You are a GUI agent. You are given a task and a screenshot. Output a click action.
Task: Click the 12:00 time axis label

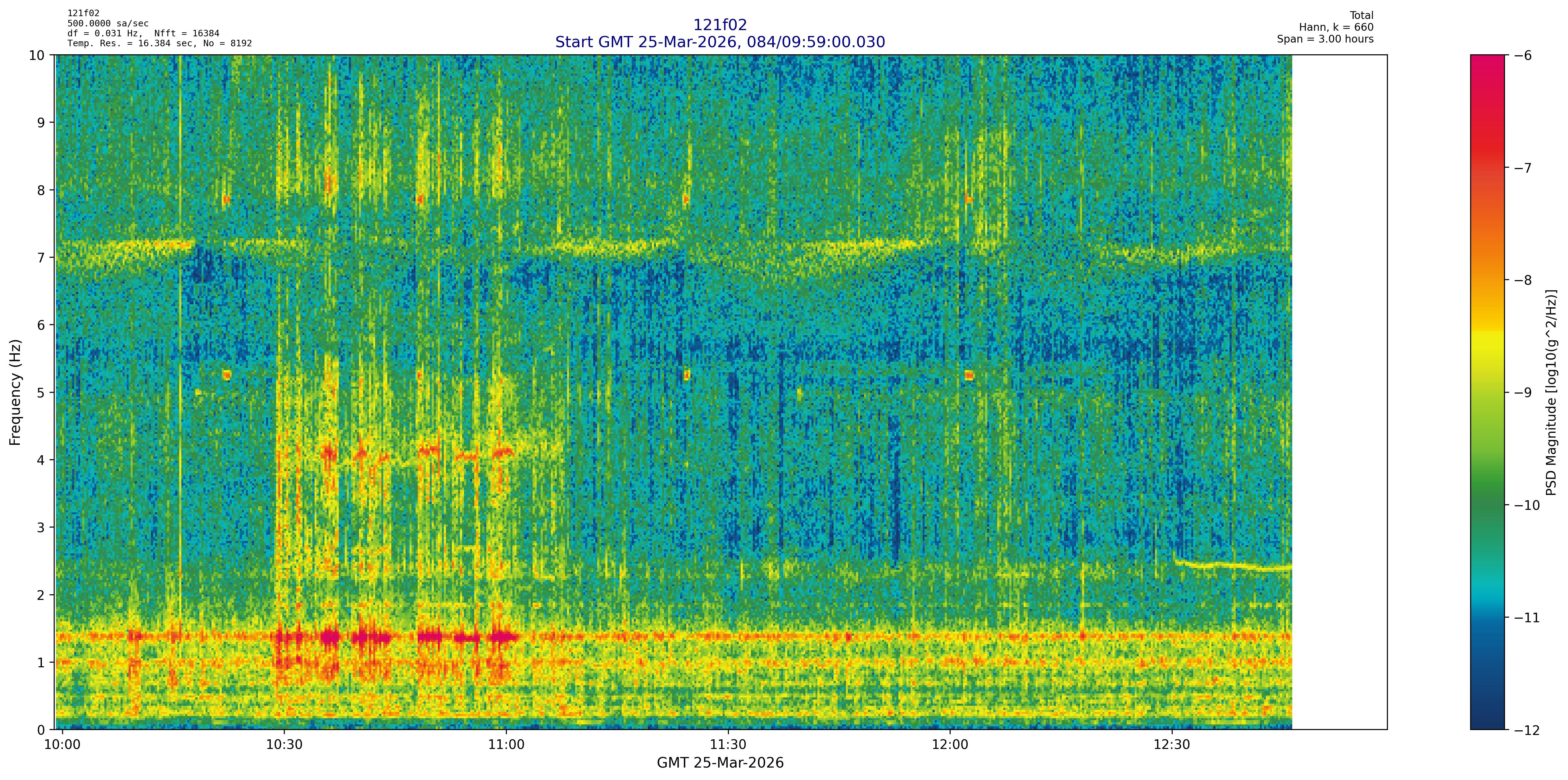[950, 745]
